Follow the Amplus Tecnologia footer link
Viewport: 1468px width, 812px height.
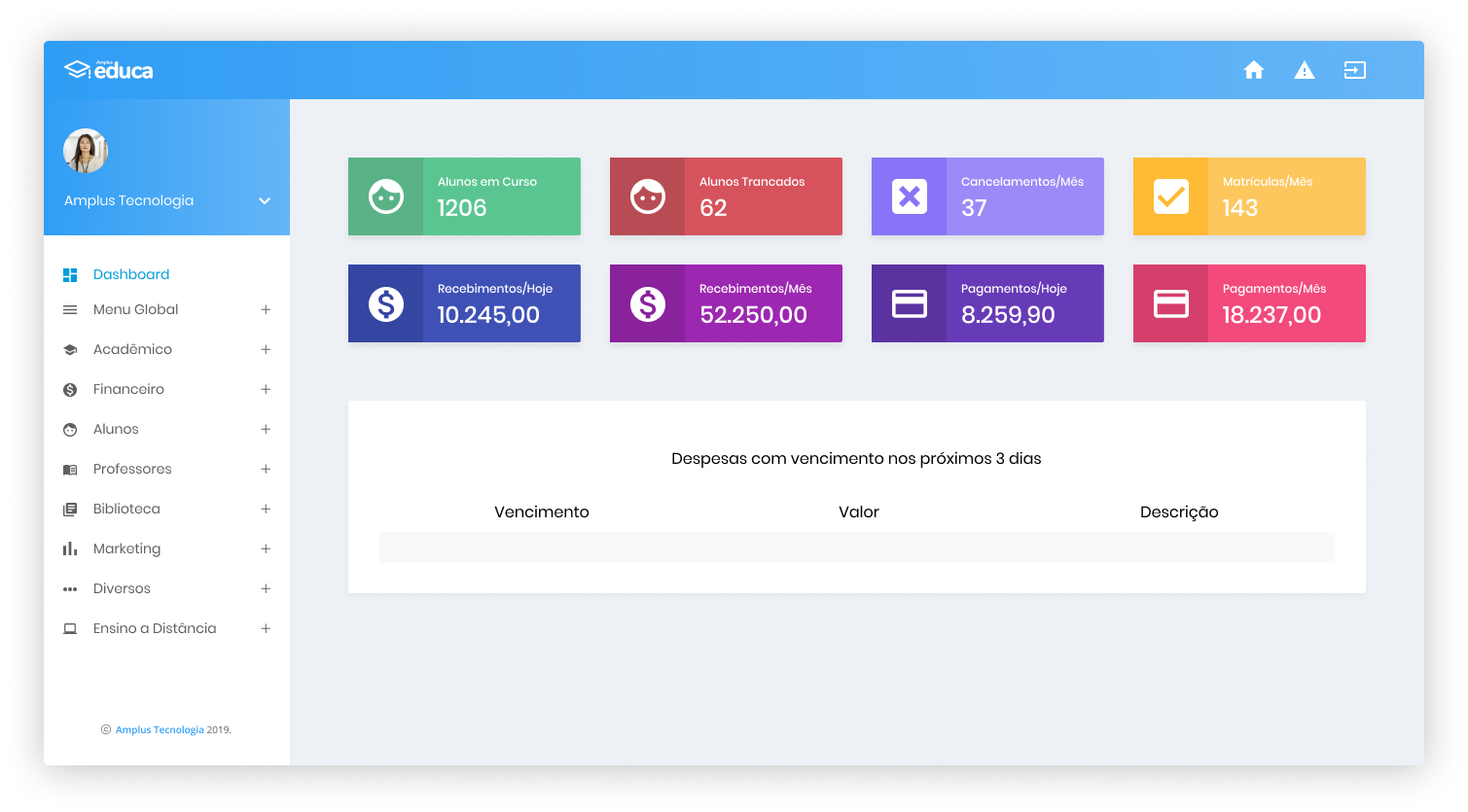click(x=160, y=729)
